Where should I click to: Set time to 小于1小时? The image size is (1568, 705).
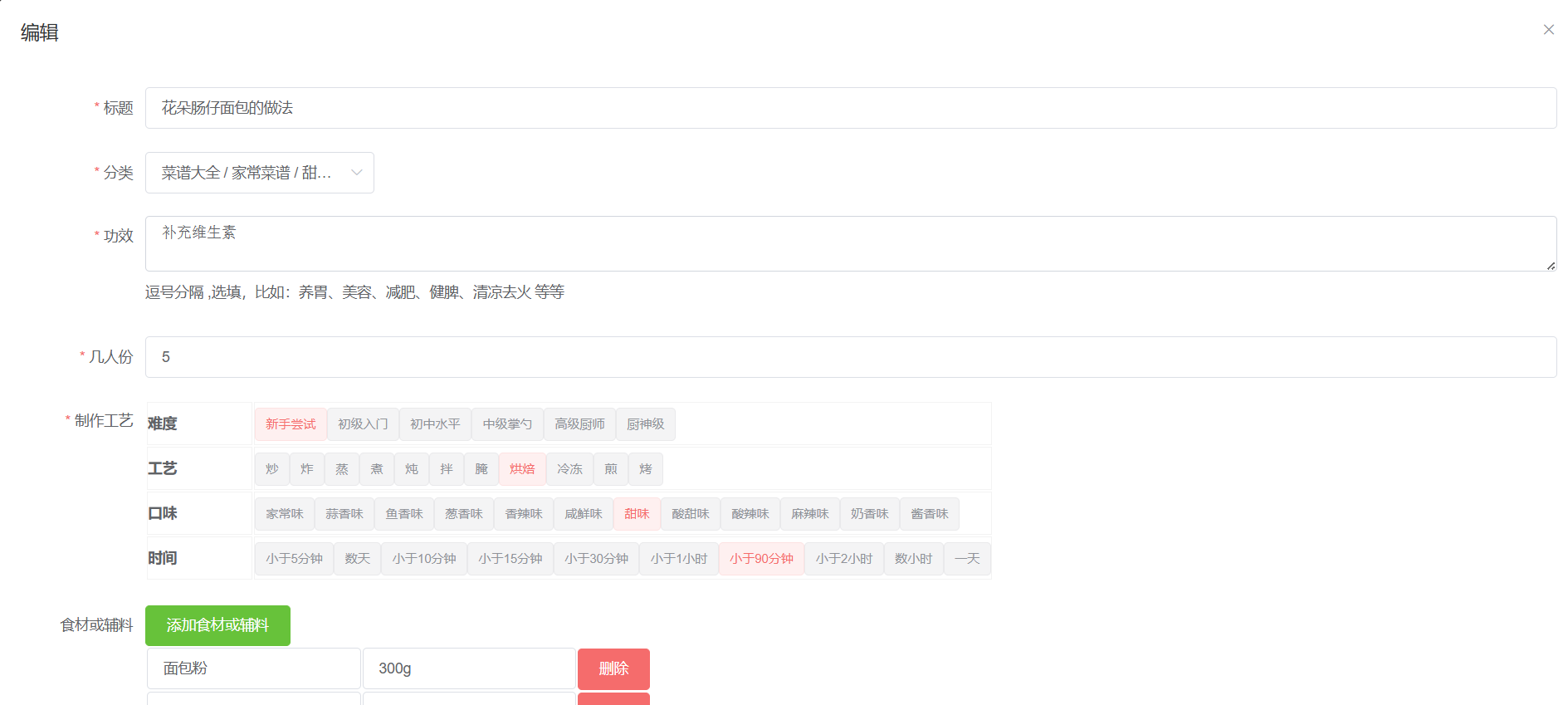[x=679, y=559]
